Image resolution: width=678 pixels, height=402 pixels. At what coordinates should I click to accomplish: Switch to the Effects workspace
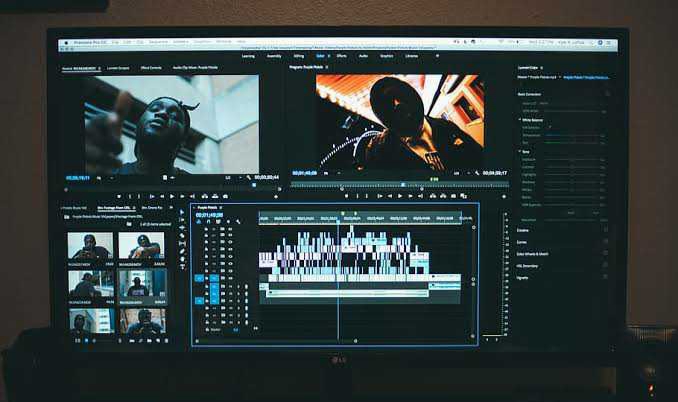[x=341, y=56]
